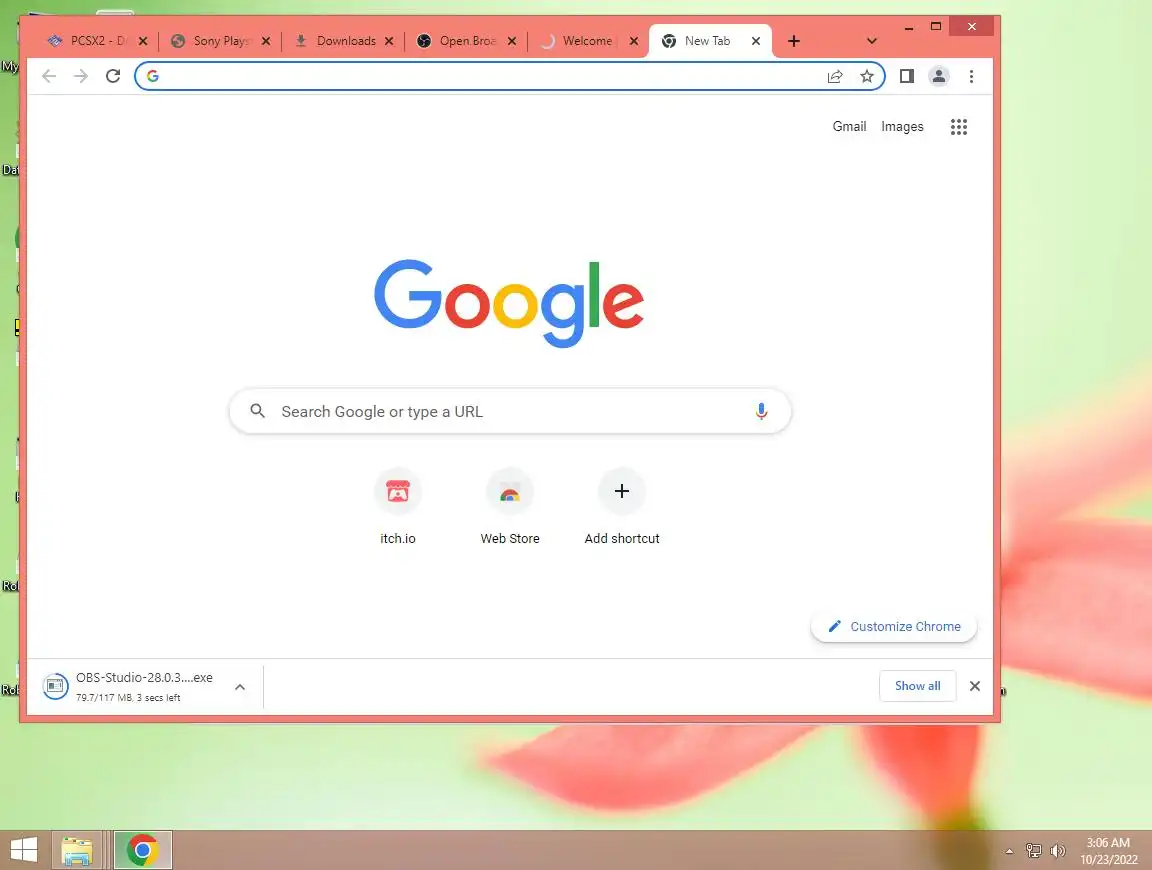Open the taskbar clock and date

[x=1109, y=851]
